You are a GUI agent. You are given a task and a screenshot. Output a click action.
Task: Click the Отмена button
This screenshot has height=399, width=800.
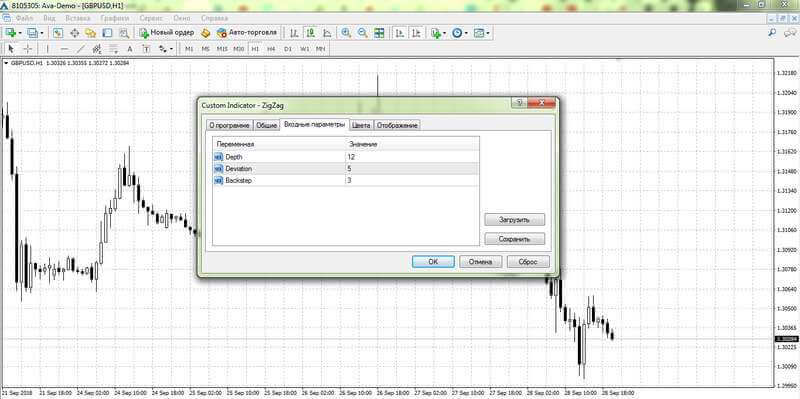(481, 262)
